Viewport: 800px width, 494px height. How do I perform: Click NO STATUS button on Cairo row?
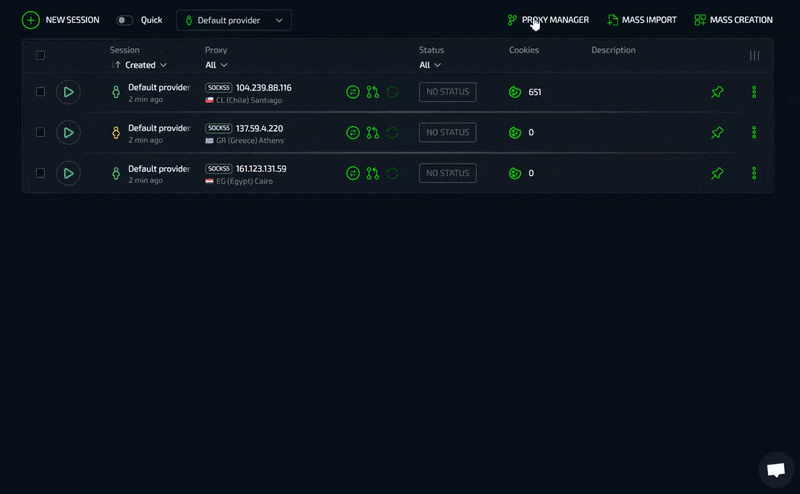tap(447, 173)
